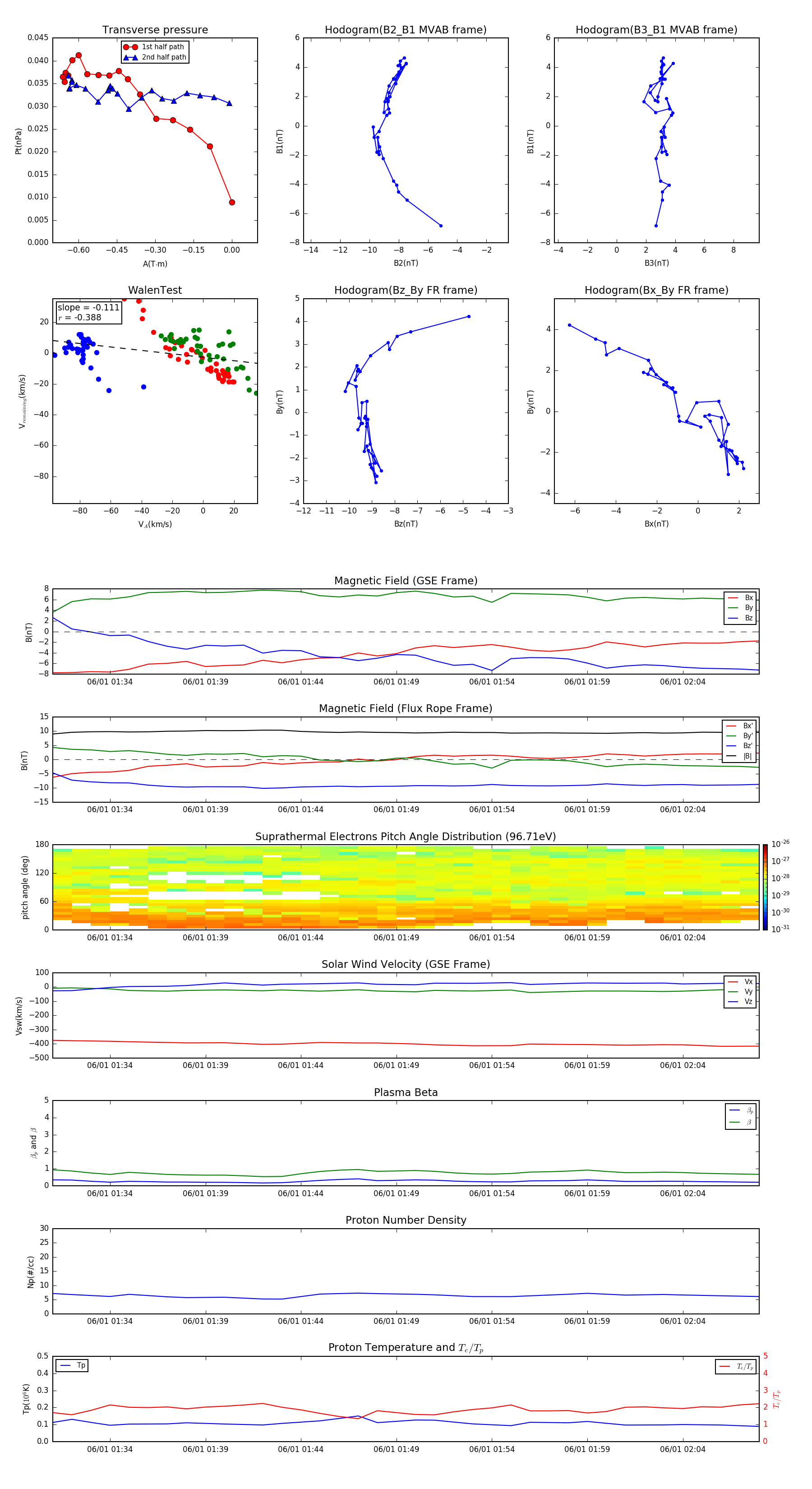
Task: Click the Tp legend entry
Action: [72, 1365]
